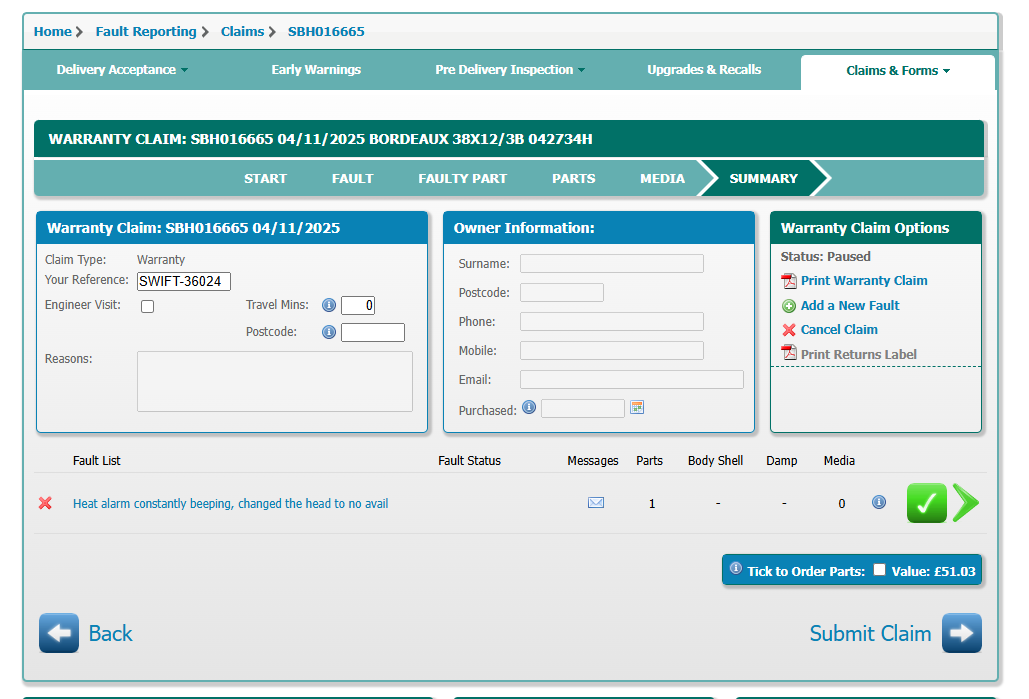The image size is (1029, 699).
Task: Click the Submit Claim text
Action: point(870,633)
